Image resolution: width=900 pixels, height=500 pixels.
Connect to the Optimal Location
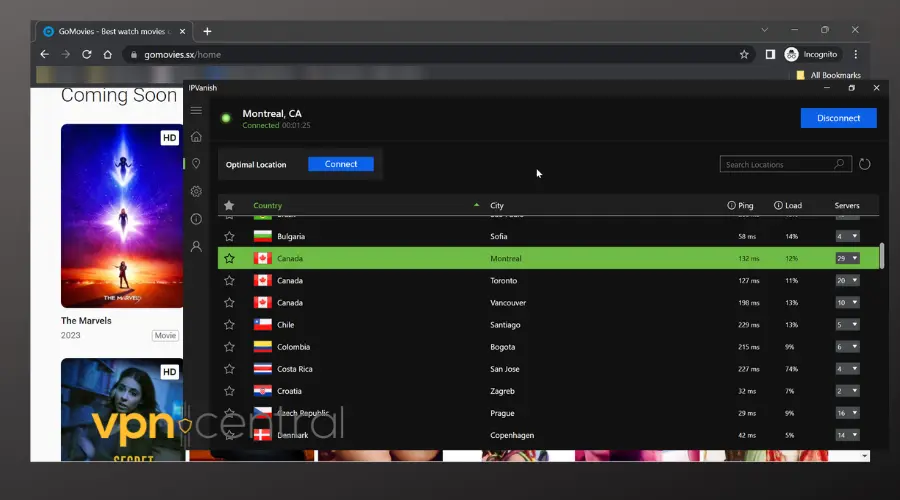pyautogui.click(x=341, y=164)
